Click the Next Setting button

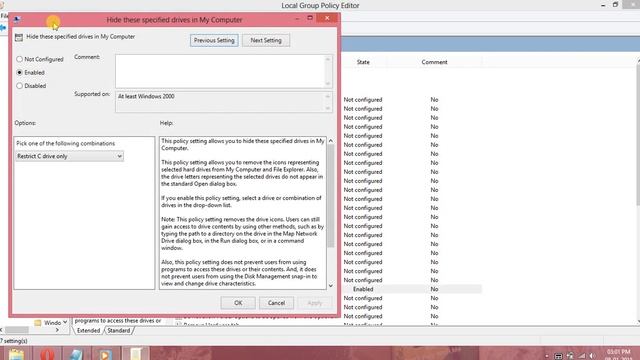(266, 40)
